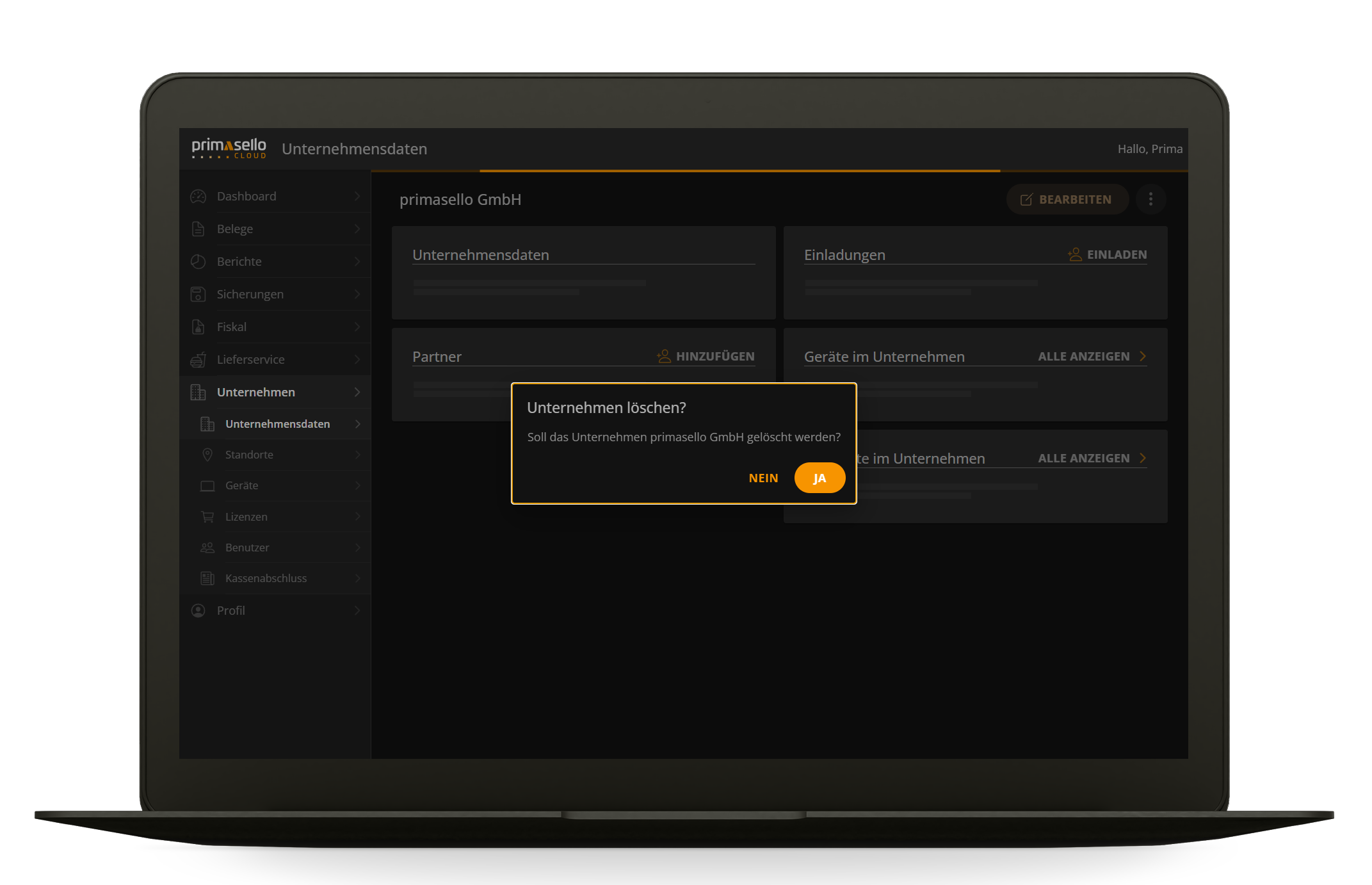The image size is (1372, 885).
Task: Click the Standorte location pin icon
Action: [207, 455]
